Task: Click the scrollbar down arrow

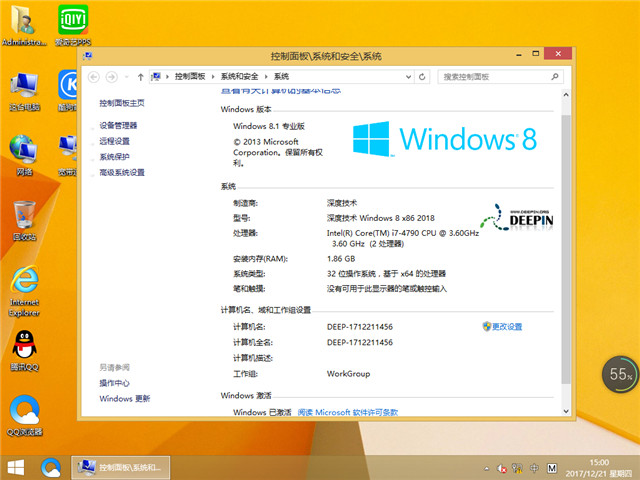Action: point(566,411)
